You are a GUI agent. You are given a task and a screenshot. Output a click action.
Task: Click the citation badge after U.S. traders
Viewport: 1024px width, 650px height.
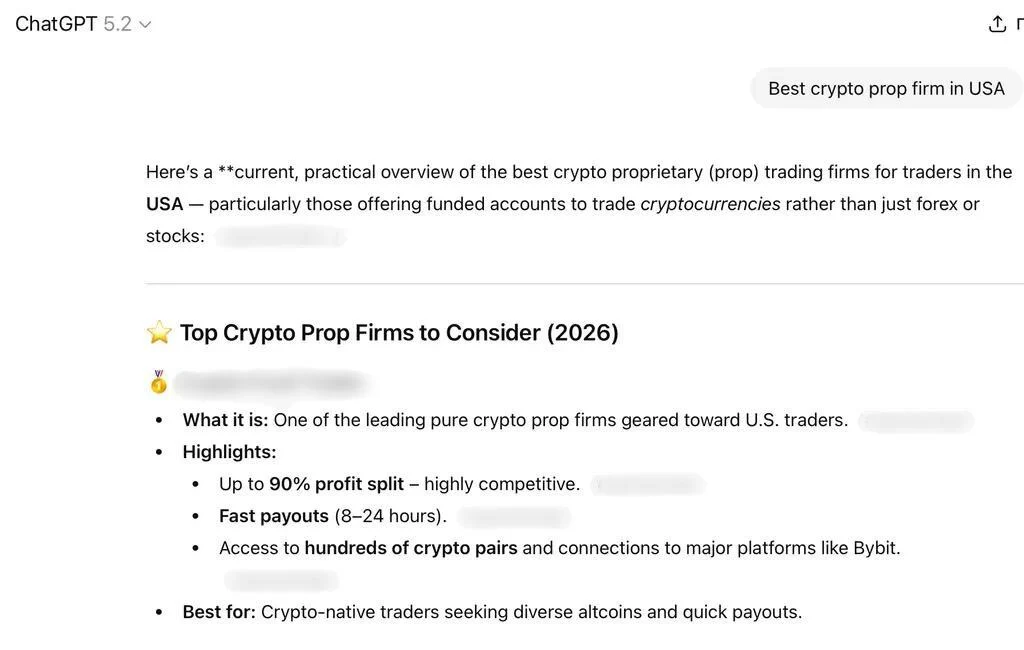(914, 420)
